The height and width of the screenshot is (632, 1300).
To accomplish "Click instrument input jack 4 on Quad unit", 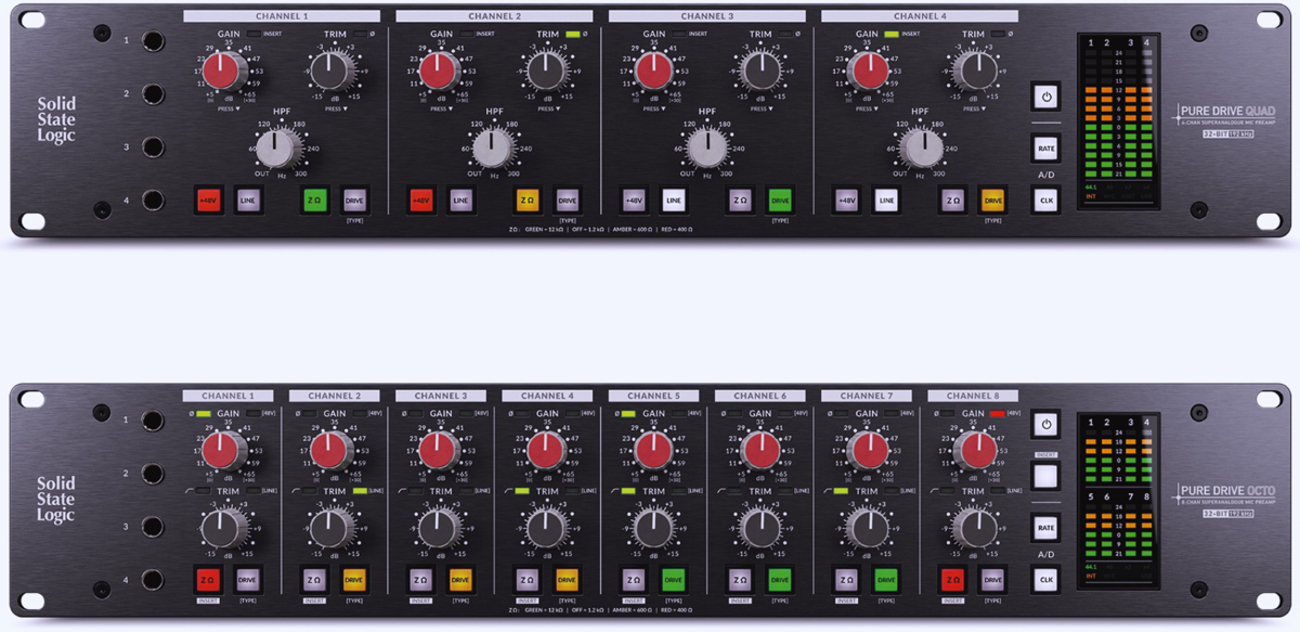I will [x=153, y=201].
